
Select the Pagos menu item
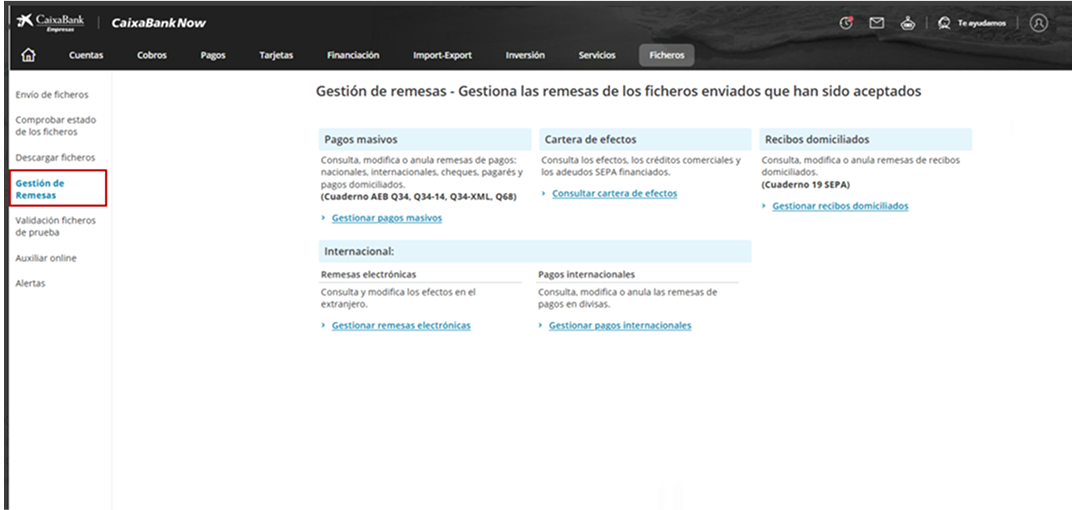coord(213,55)
